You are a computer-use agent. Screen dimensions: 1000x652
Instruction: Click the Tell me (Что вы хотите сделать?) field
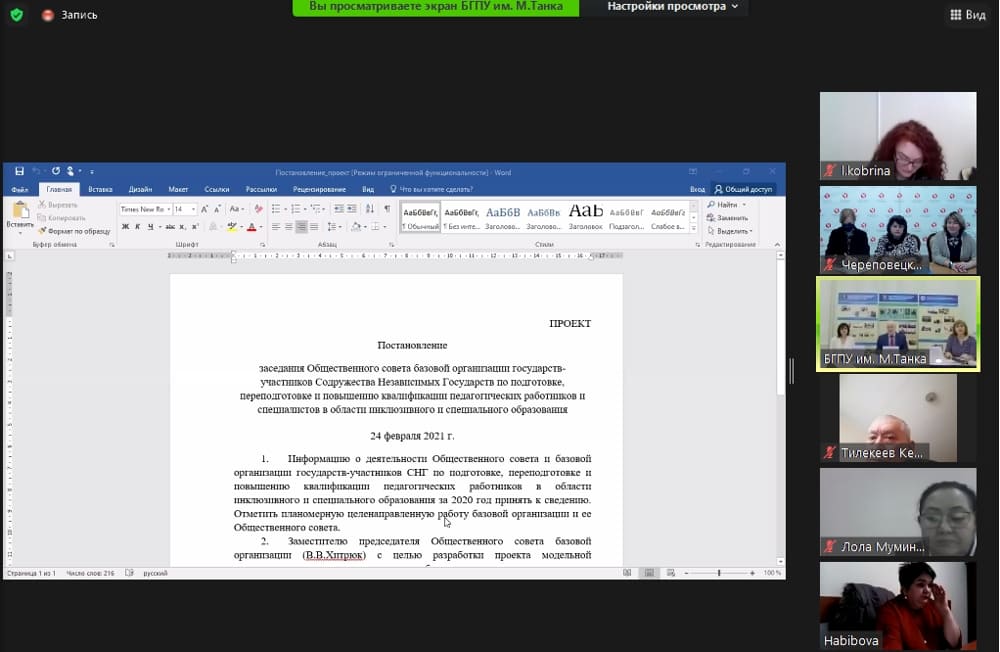pyautogui.click(x=432, y=189)
